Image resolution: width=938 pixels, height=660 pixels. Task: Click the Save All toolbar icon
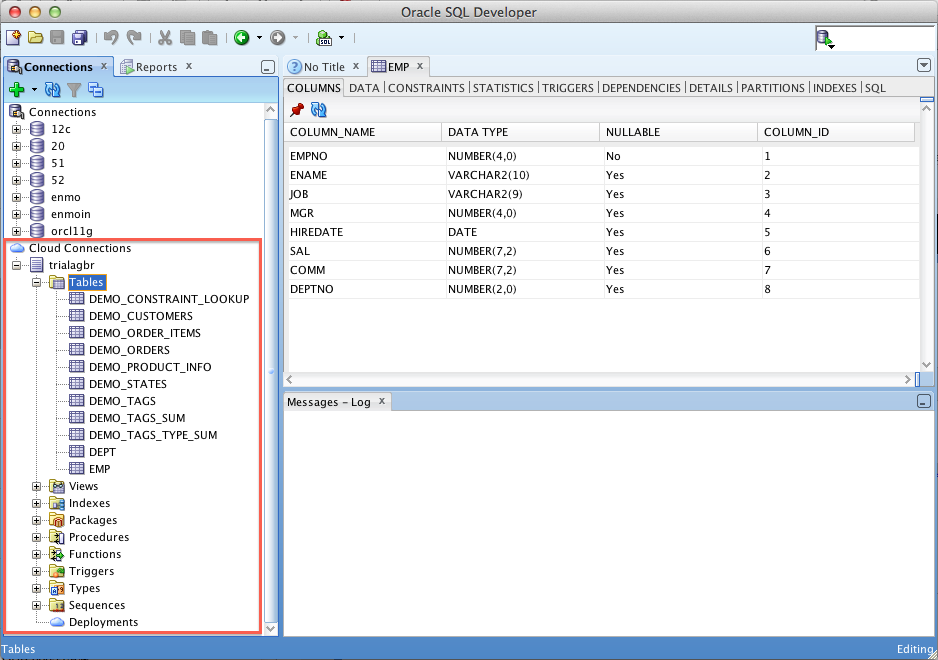point(78,38)
